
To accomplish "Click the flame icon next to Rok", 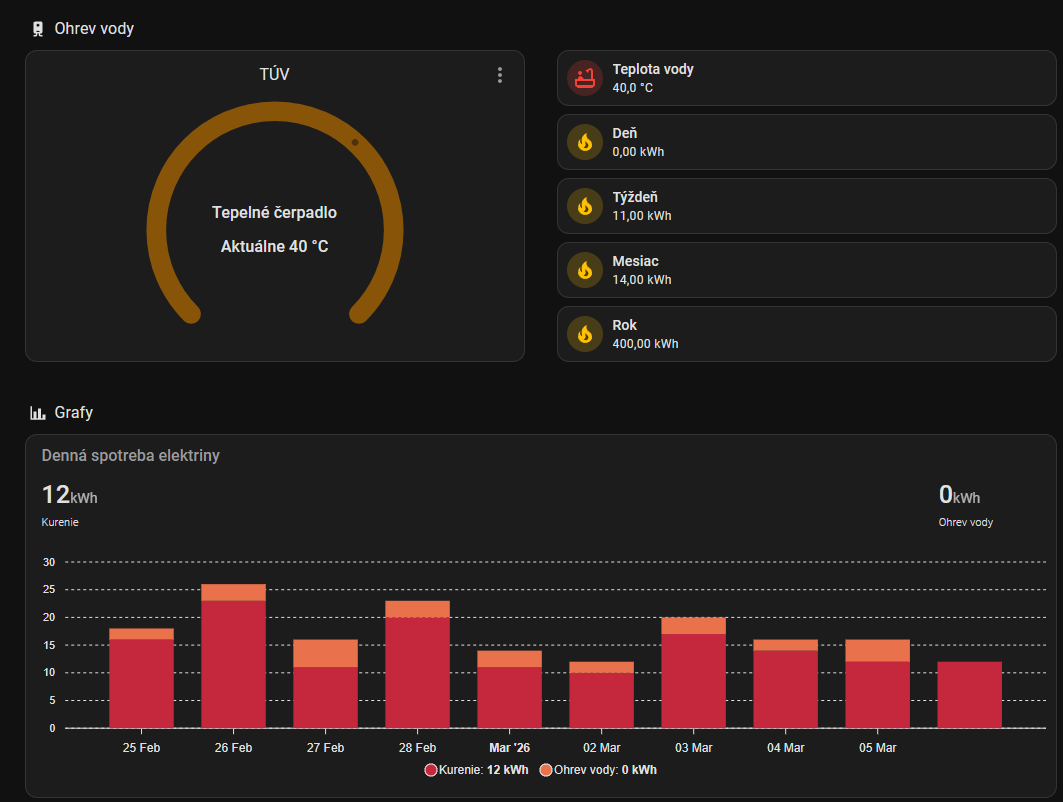I will pyautogui.click(x=584, y=334).
